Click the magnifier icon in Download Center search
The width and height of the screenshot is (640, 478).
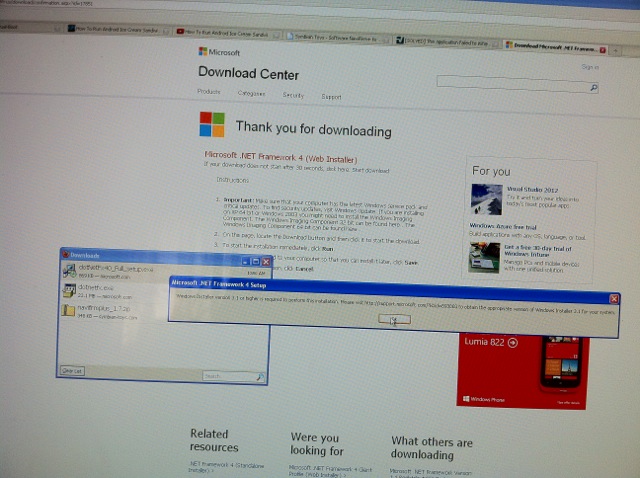594,88
